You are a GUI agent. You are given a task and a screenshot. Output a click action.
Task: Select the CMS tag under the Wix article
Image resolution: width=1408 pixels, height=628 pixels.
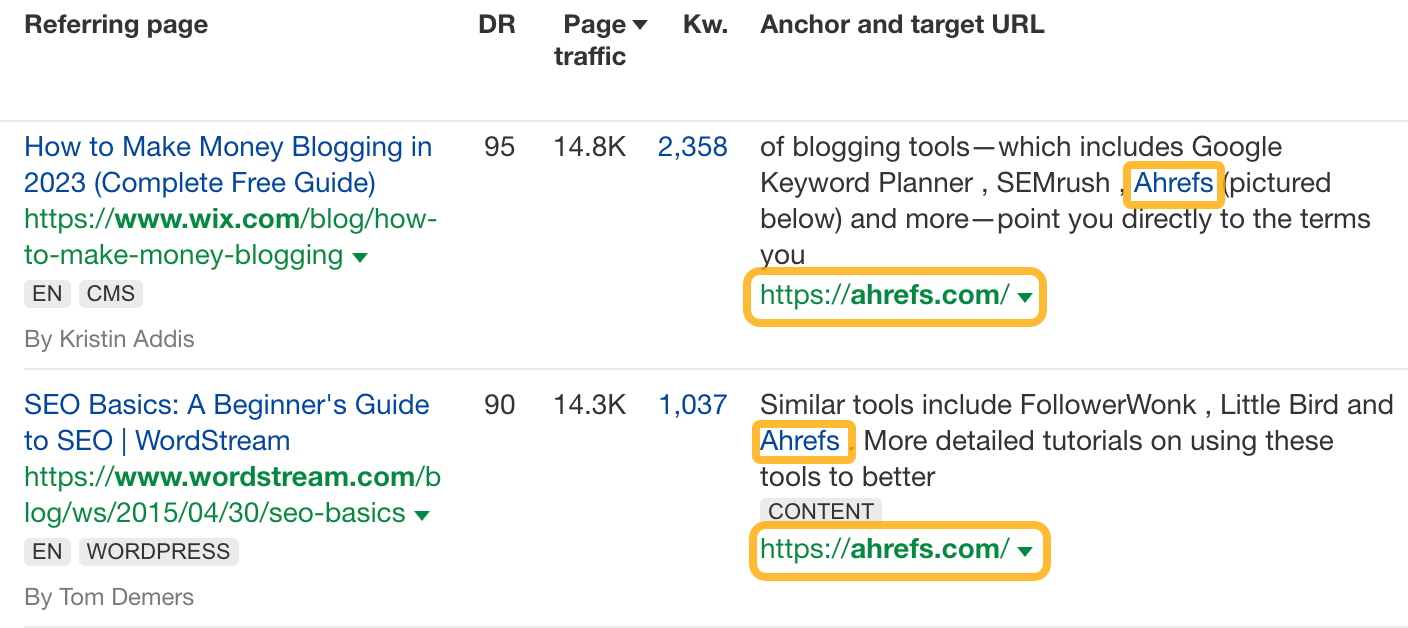[x=110, y=293]
